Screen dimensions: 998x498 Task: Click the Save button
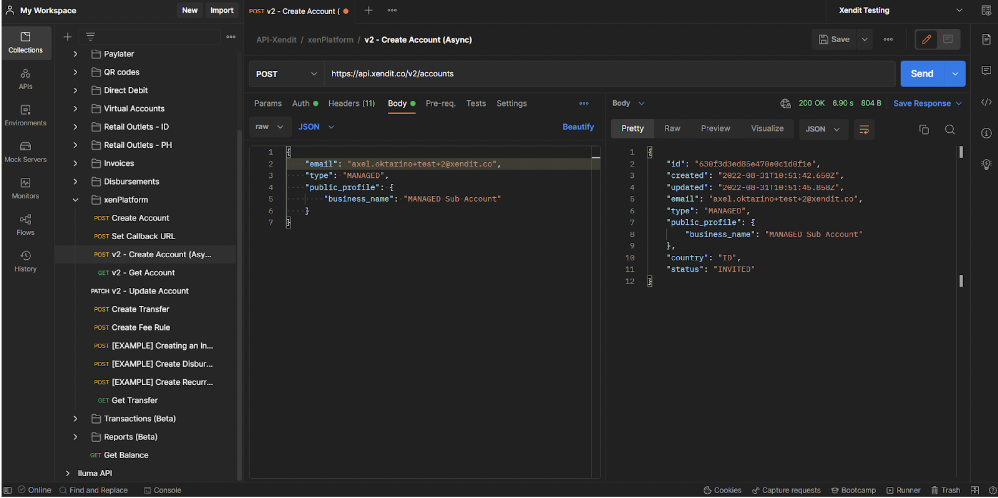pyautogui.click(x=834, y=39)
